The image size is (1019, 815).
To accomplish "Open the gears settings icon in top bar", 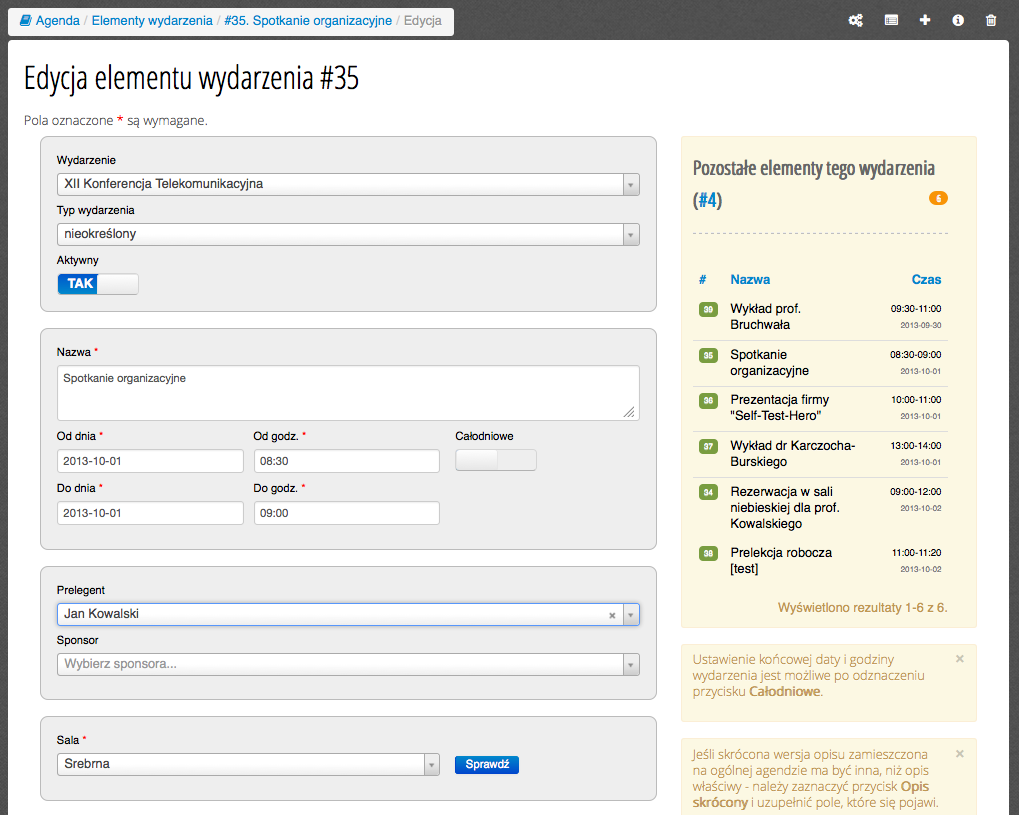I will click(856, 20).
